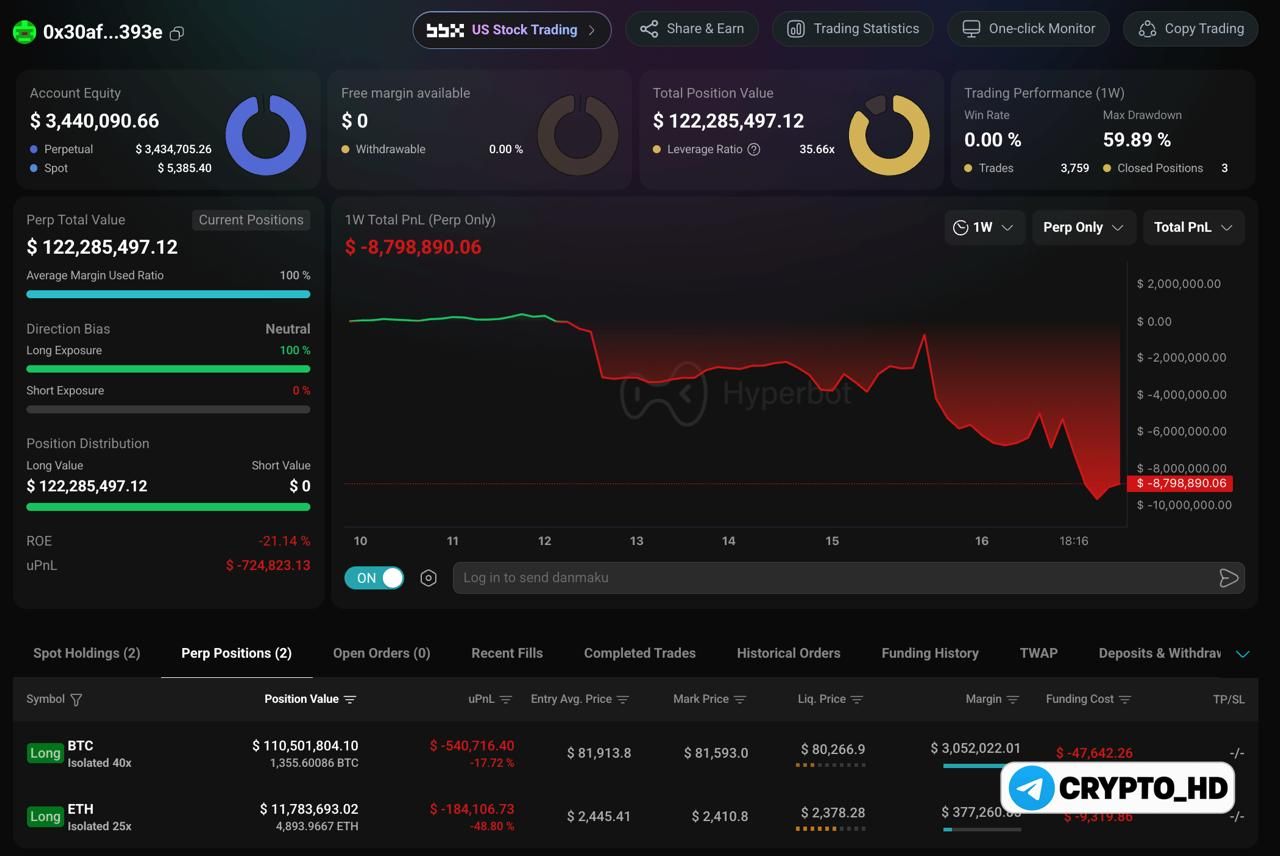Sort by Margin column icon
The height and width of the screenshot is (856, 1280).
(x=1013, y=700)
